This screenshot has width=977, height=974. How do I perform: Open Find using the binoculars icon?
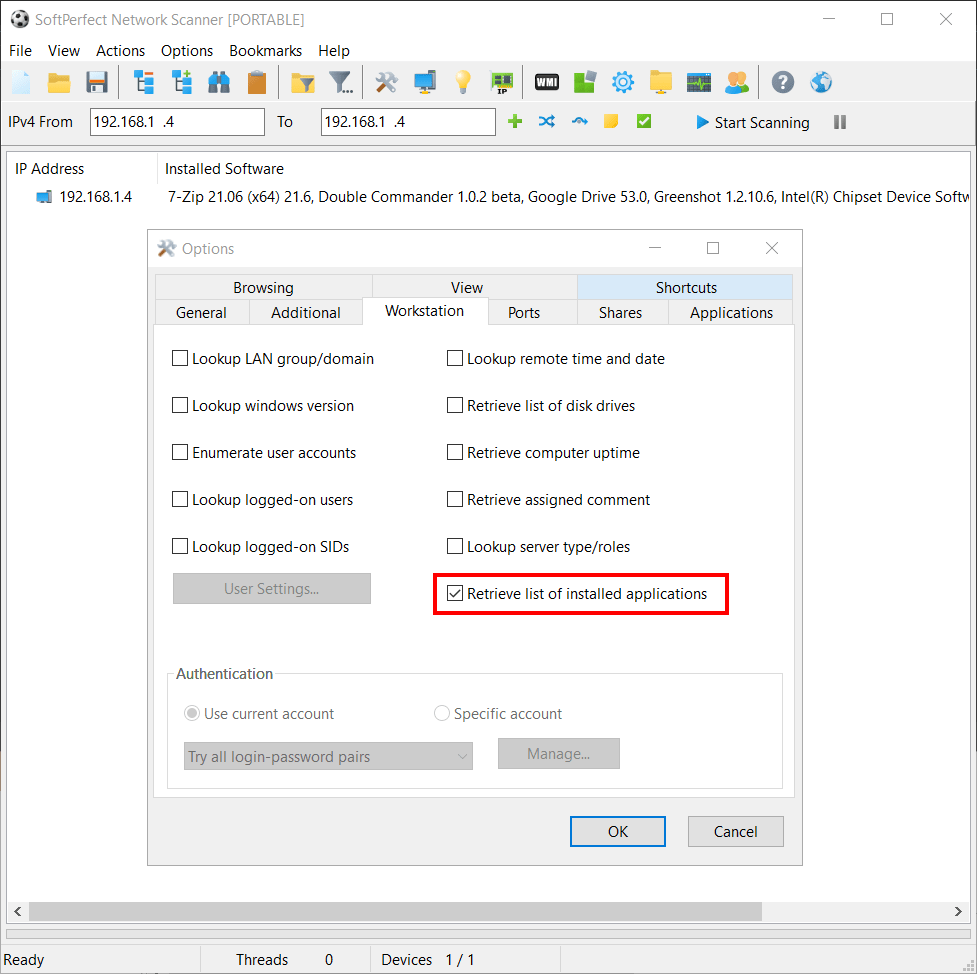click(219, 82)
